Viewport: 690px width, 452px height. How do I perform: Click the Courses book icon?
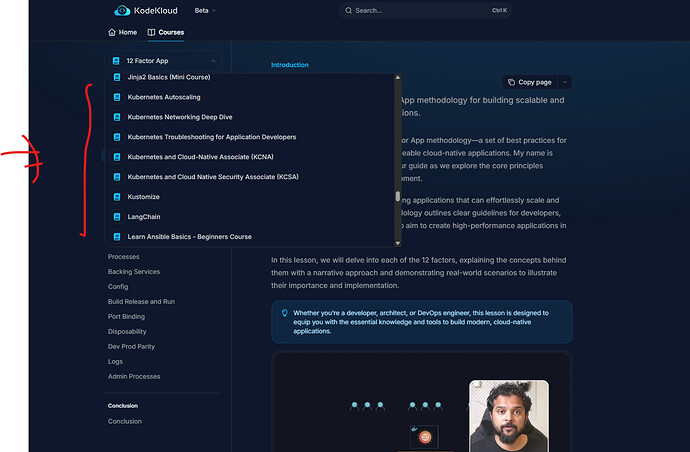(151, 32)
